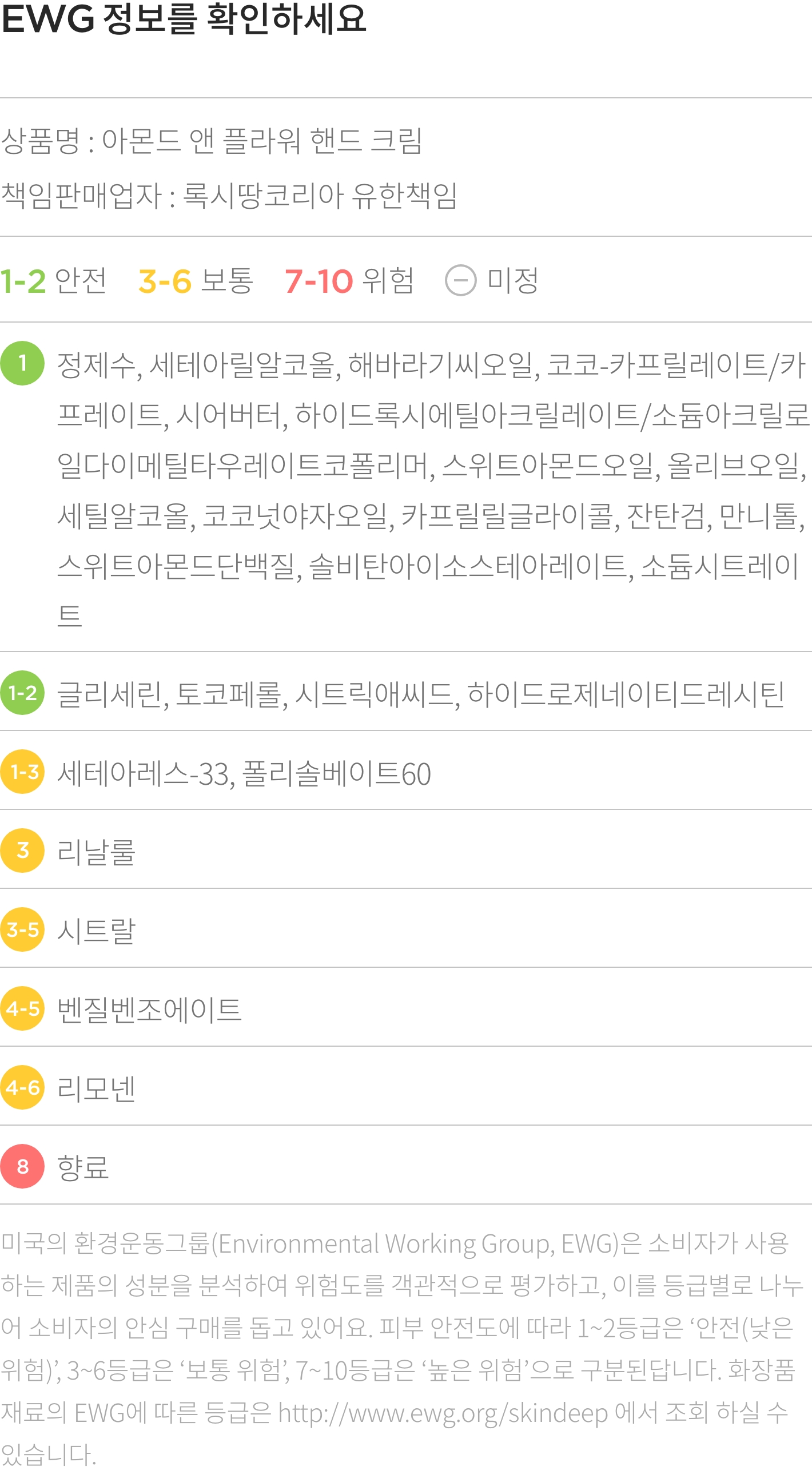Click the 향료 ingredient text
Viewport: 812px width, 1478px height.
(83, 1167)
